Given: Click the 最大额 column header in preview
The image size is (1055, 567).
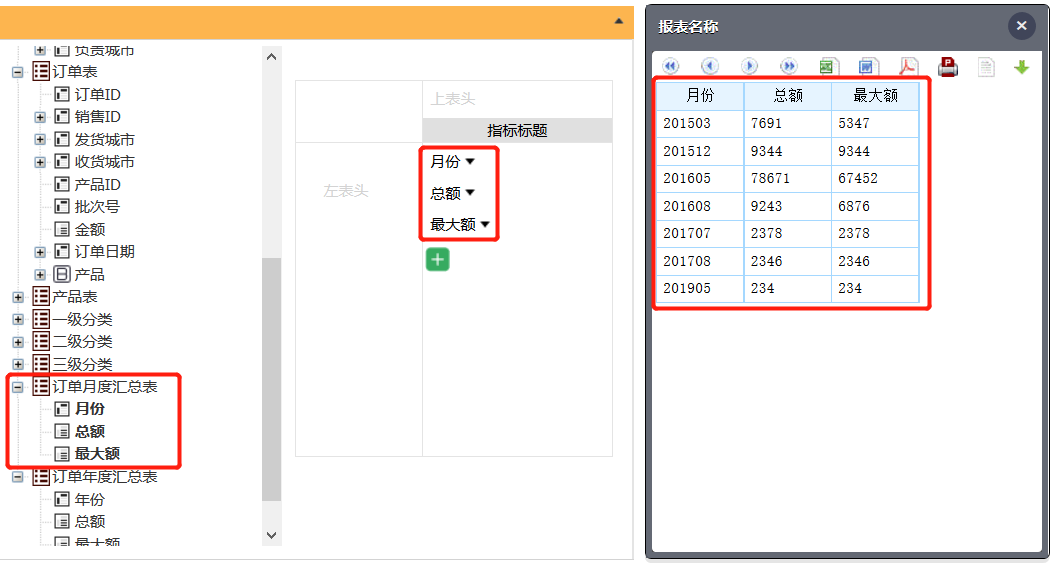Looking at the screenshot, I should click(875, 96).
